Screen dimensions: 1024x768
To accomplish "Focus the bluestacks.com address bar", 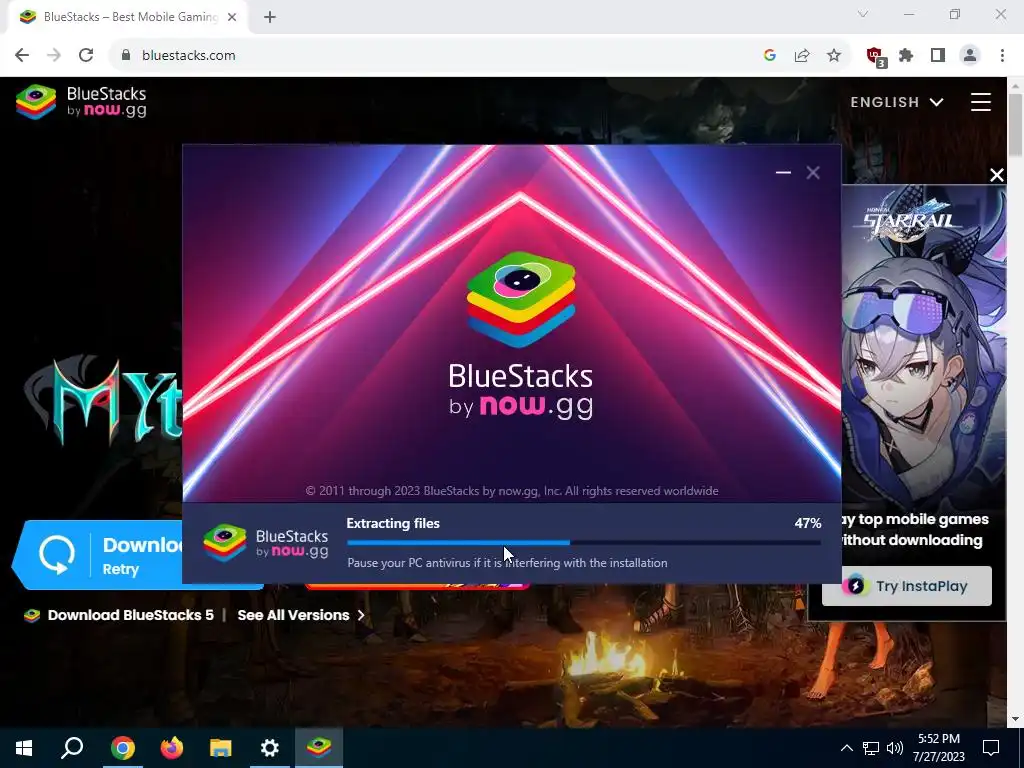I will pos(431,56).
